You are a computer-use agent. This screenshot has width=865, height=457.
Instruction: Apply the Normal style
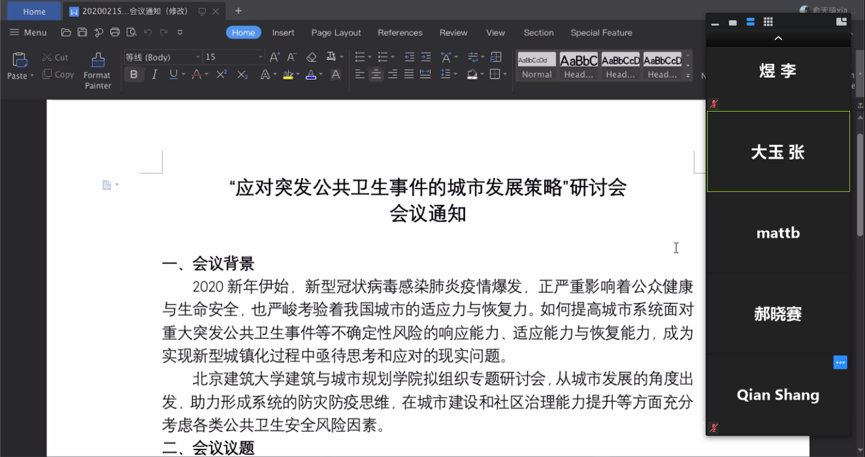click(536, 66)
